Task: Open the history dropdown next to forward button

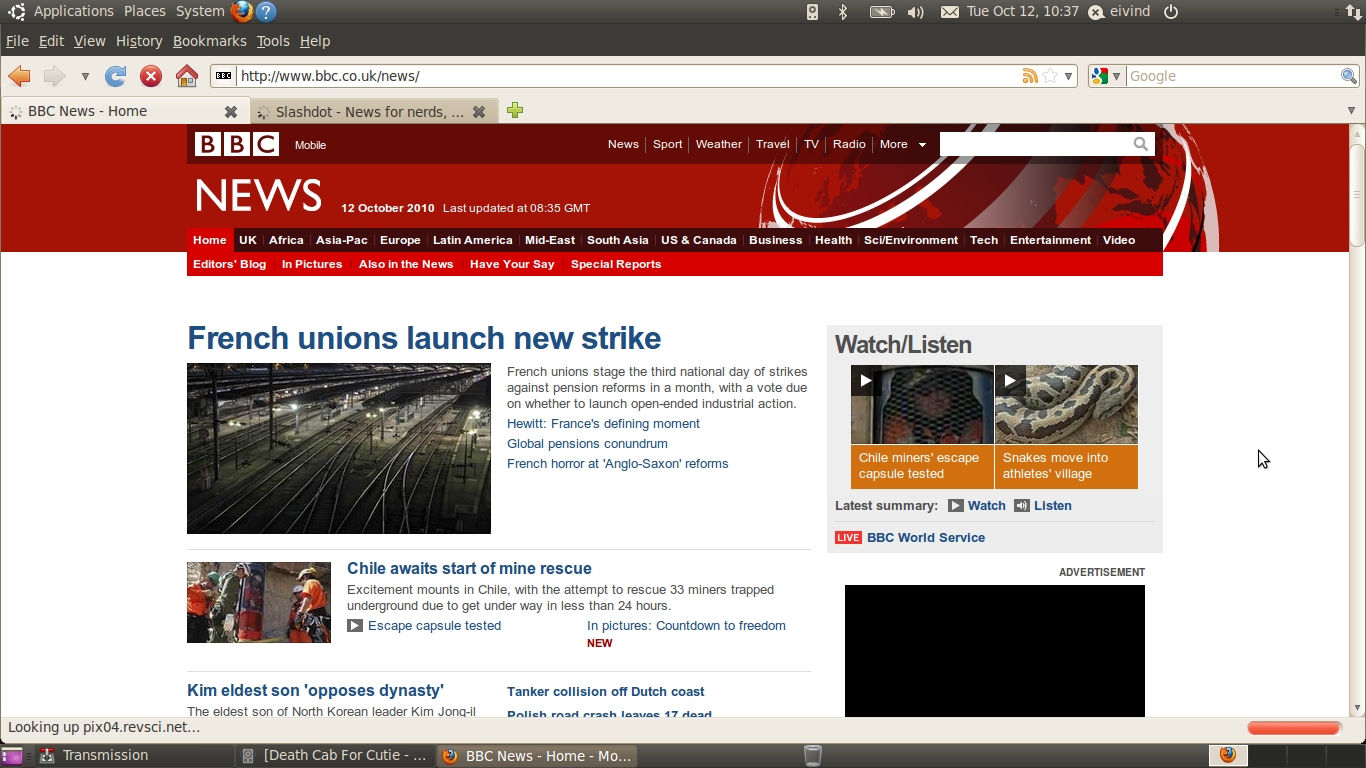Action: 85,76
